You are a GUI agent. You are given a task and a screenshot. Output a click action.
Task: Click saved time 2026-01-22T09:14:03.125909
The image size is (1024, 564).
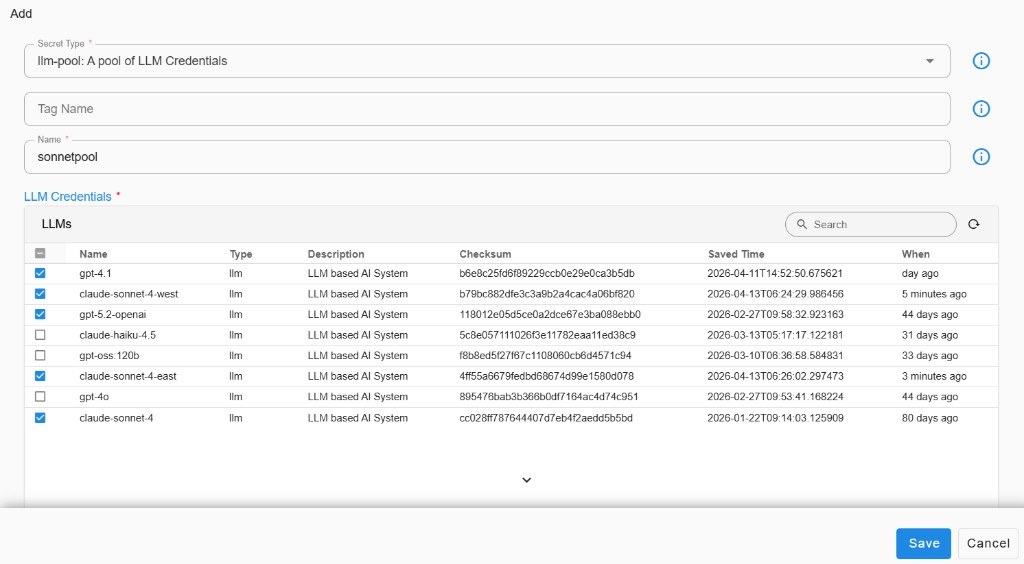[x=775, y=418]
